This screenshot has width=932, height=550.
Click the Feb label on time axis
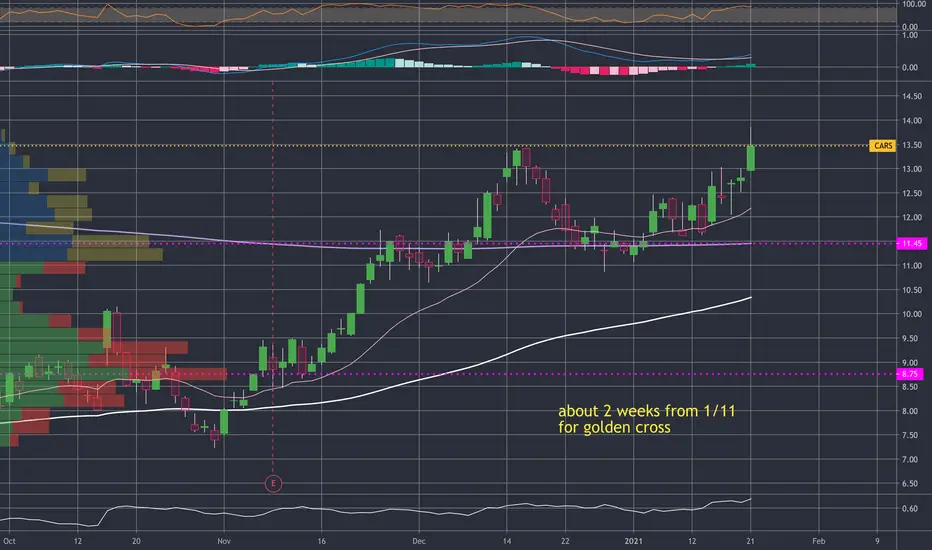click(x=818, y=541)
